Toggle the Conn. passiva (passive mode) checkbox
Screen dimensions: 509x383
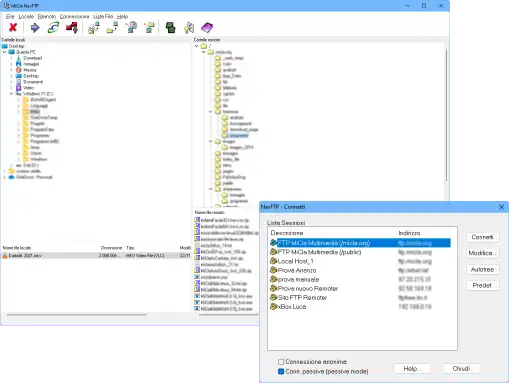click(x=281, y=371)
